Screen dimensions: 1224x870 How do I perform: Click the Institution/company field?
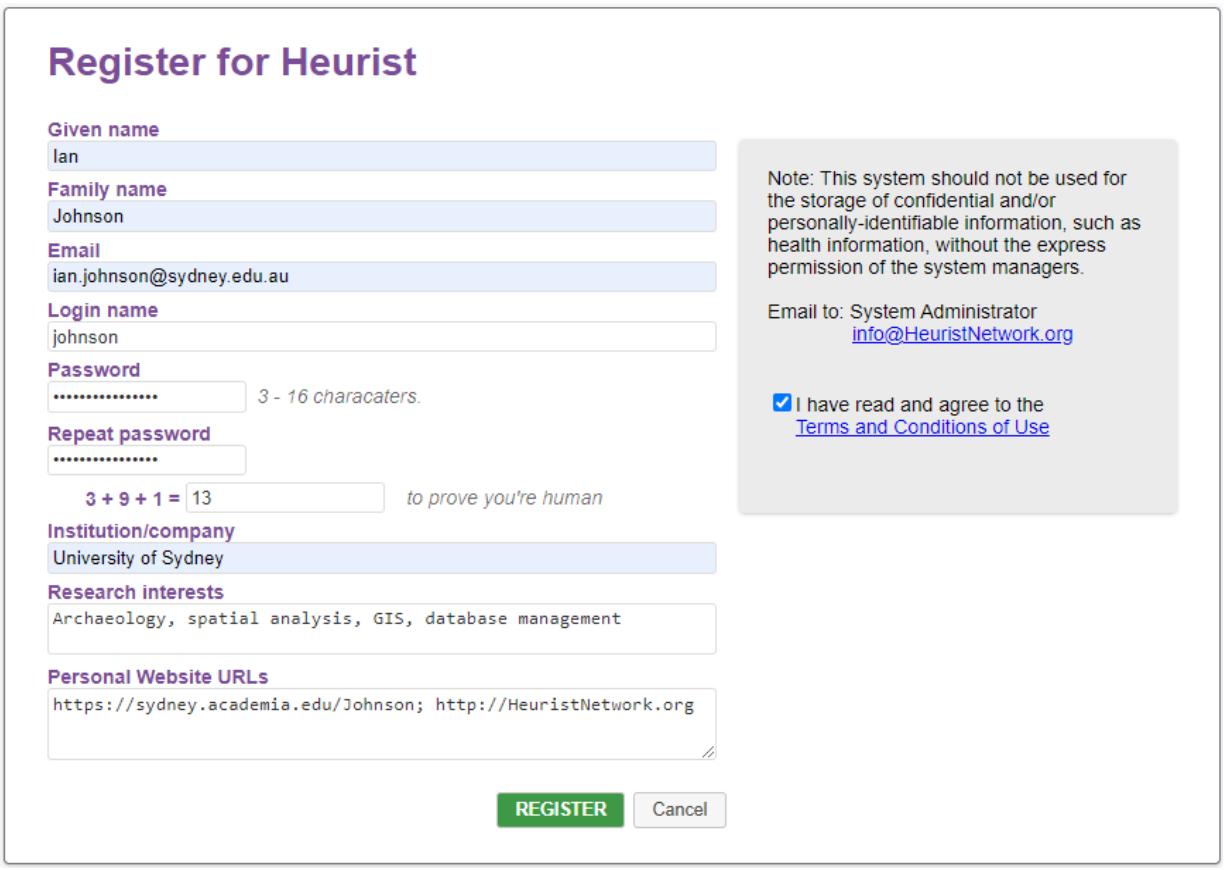pyautogui.click(x=382, y=558)
